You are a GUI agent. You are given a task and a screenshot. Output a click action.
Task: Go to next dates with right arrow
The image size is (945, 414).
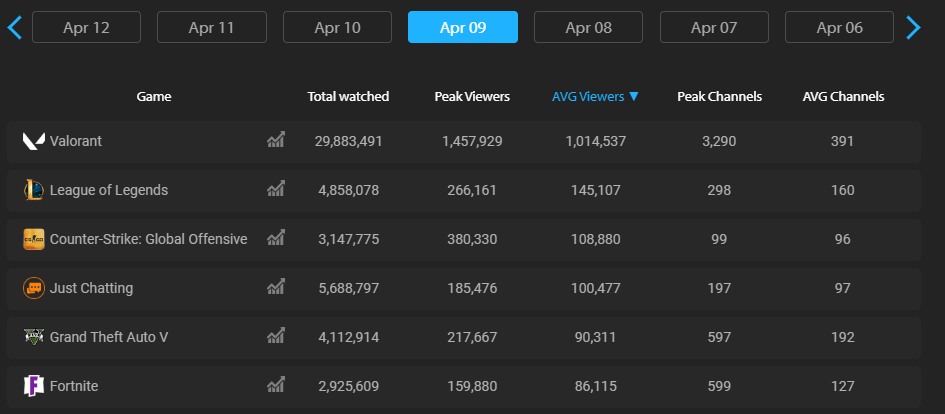tap(912, 27)
